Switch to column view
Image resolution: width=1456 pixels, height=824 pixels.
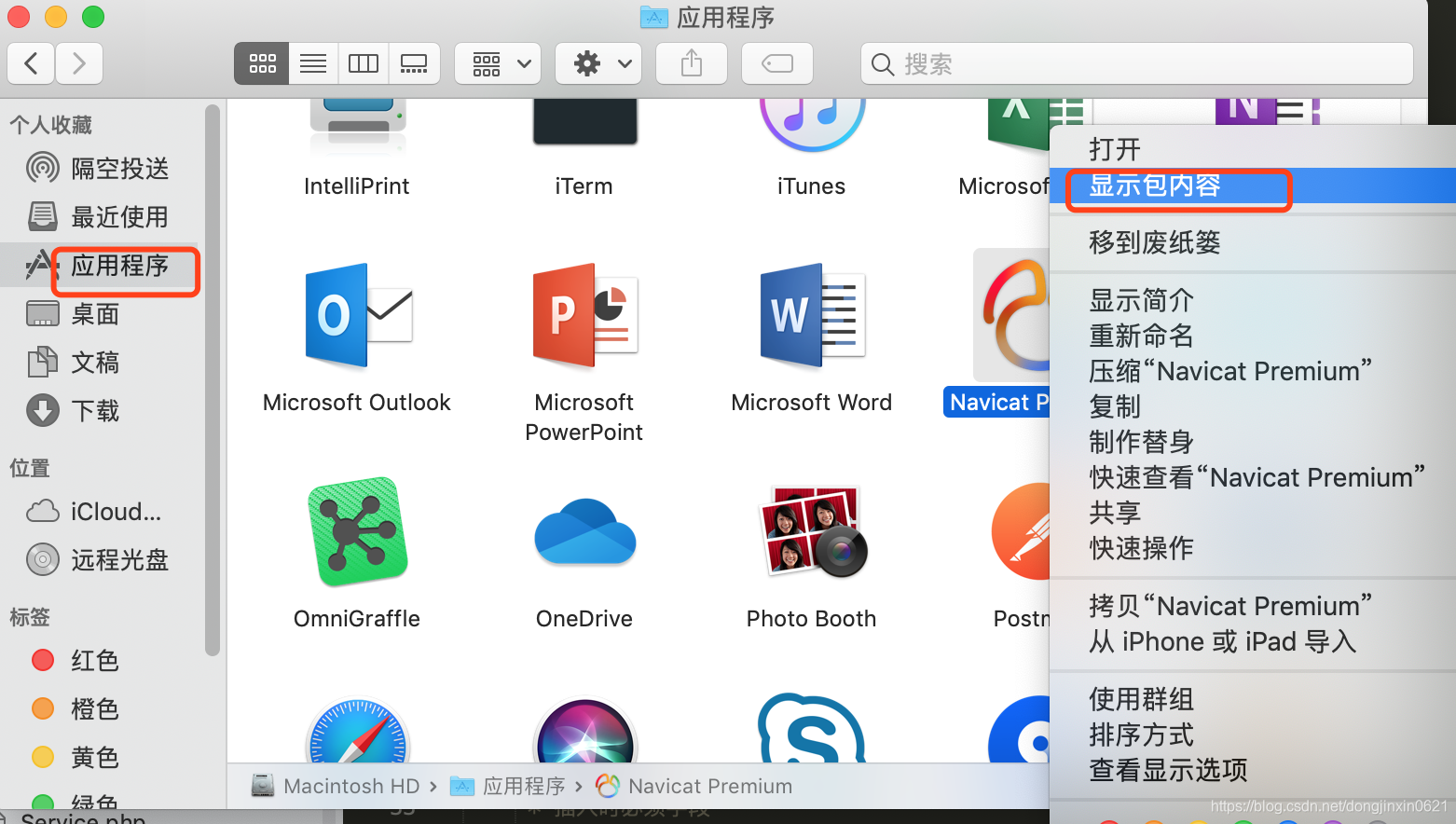click(x=364, y=63)
